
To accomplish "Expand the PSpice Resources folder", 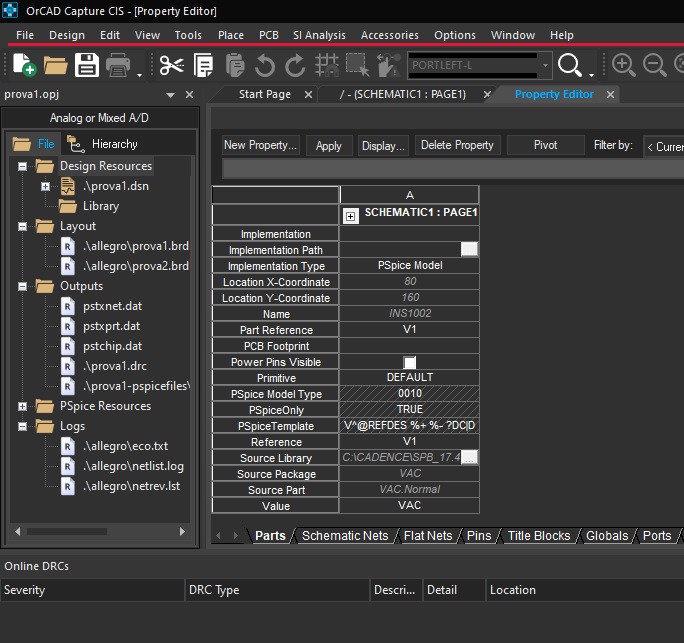I will pos(22,406).
